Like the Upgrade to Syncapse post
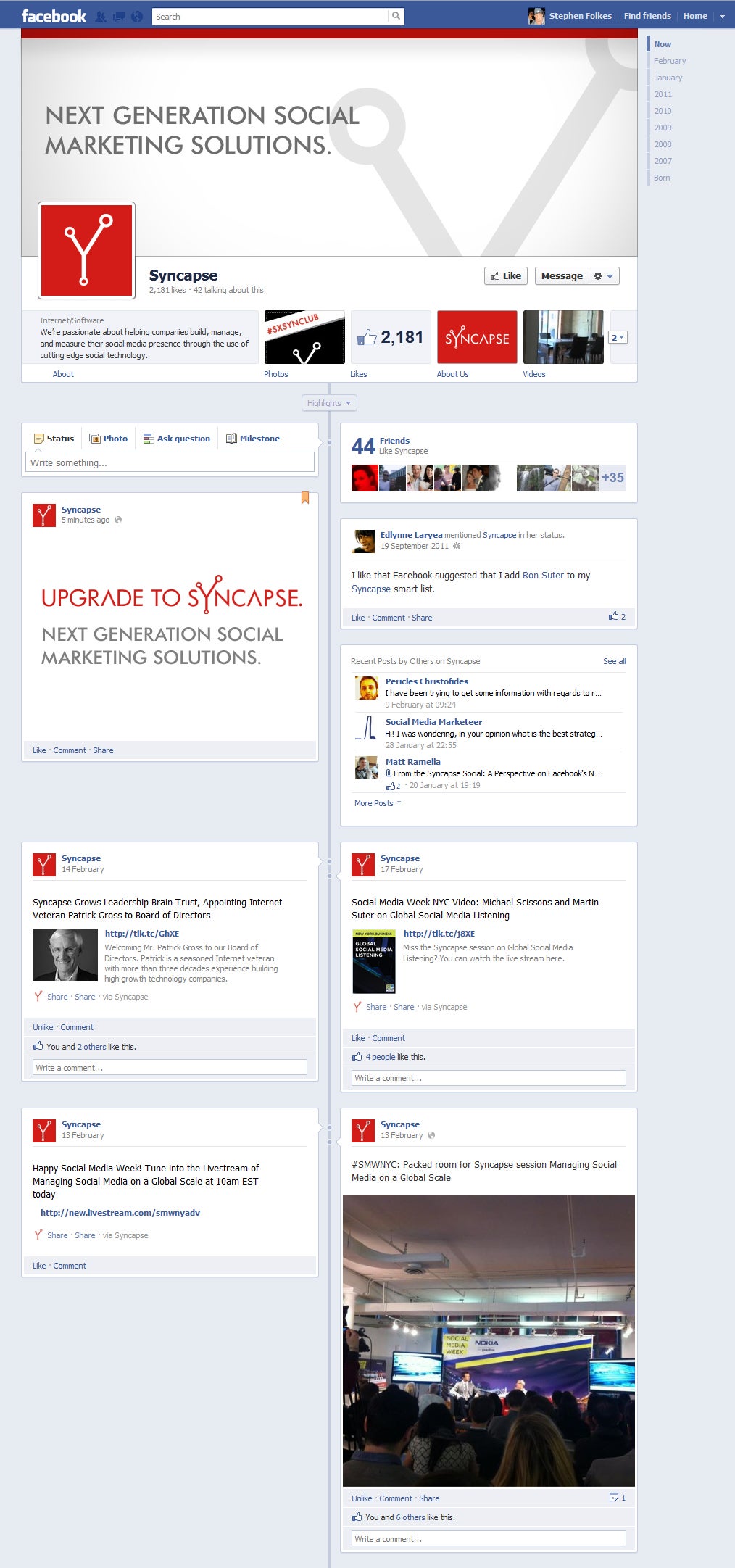This screenshot has width=735, height=1568. point(39,750)
